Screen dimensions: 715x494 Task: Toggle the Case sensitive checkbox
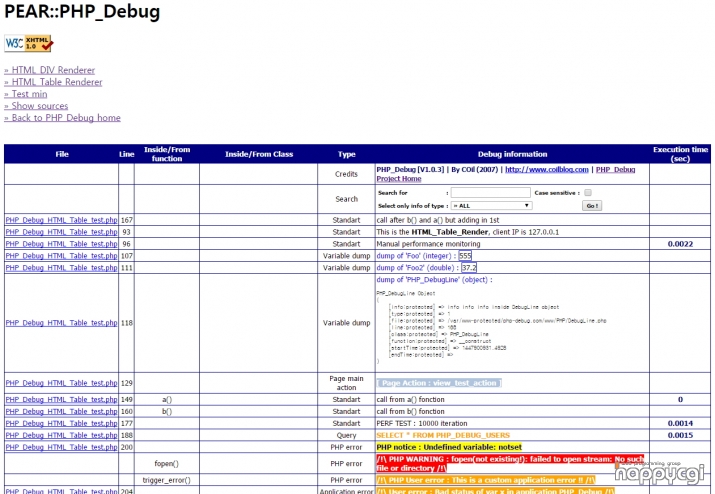588,192
